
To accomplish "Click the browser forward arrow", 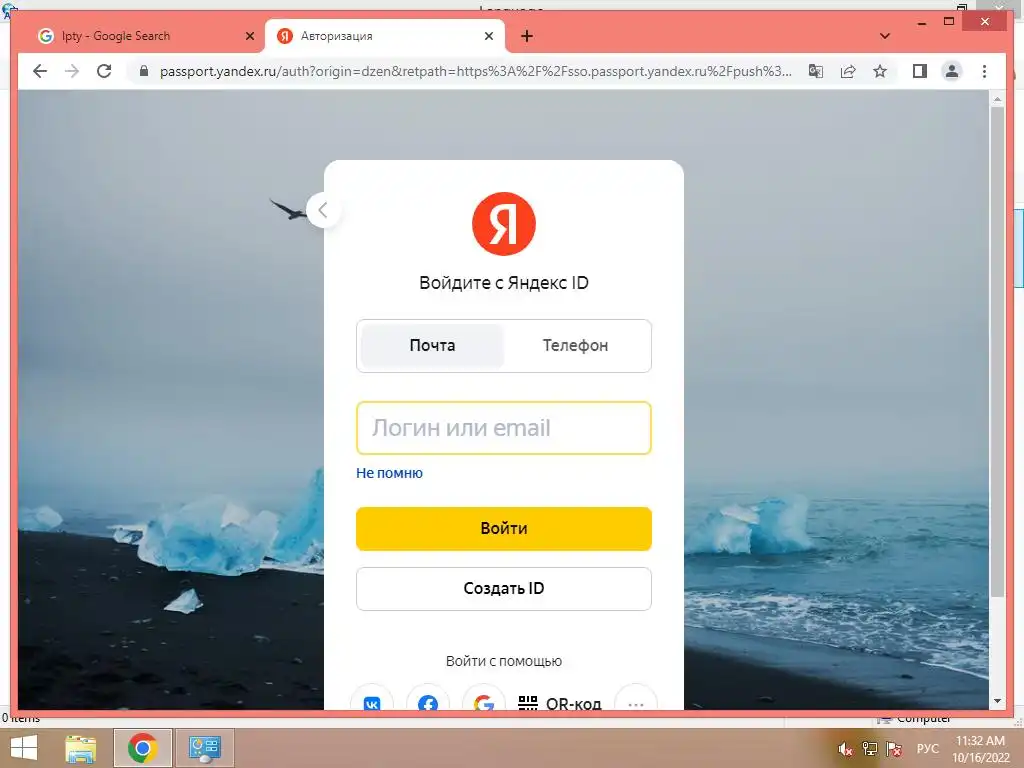I will [72, 71].
